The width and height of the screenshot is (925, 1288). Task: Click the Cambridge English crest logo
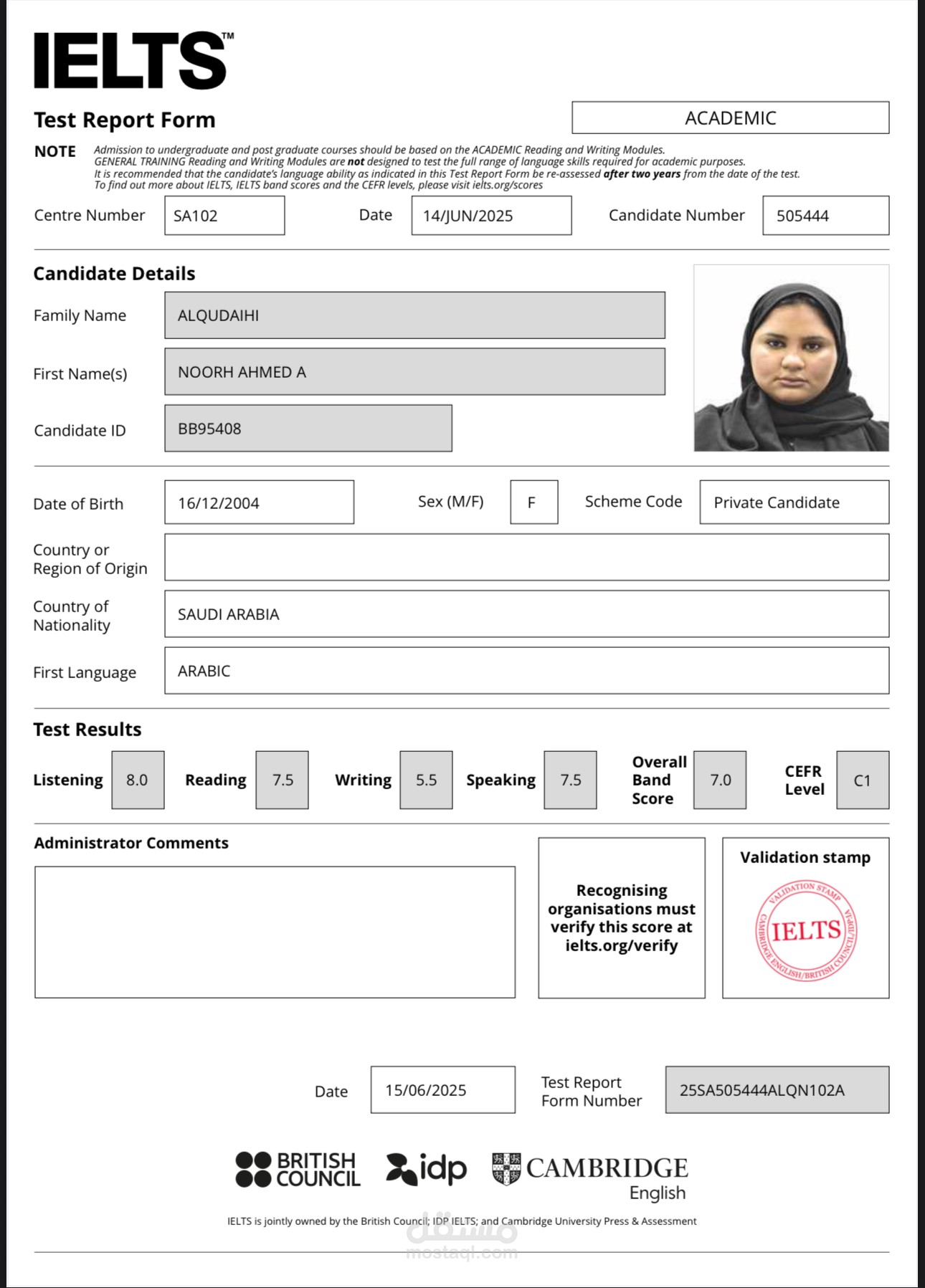coord(589,1177)
